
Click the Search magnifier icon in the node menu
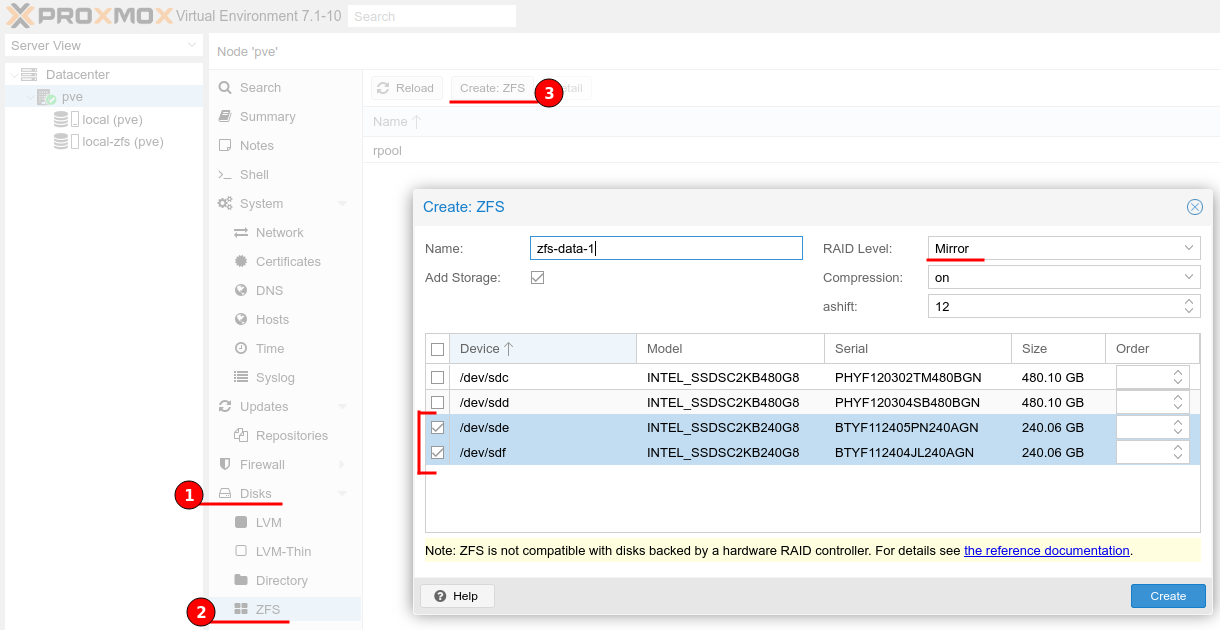(225, 88)
